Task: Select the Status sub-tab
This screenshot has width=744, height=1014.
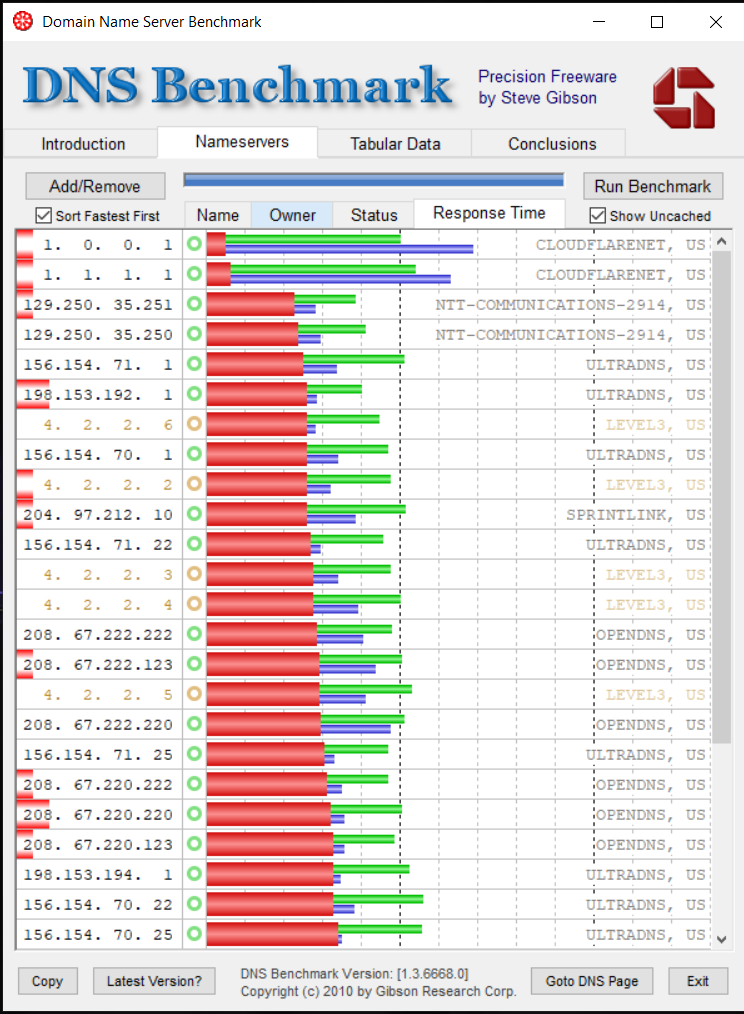Action: click(x=374, y=215)
